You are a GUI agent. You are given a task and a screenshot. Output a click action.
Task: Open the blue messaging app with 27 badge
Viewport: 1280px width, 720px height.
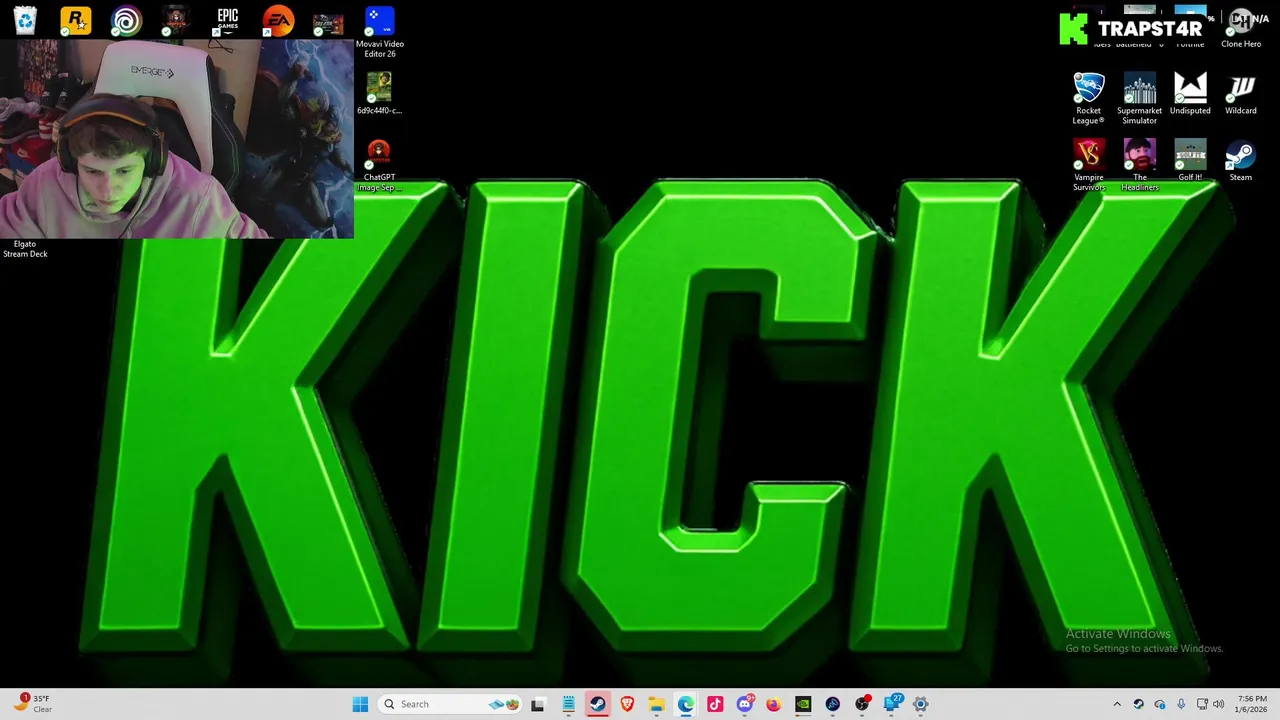[892, 704]
